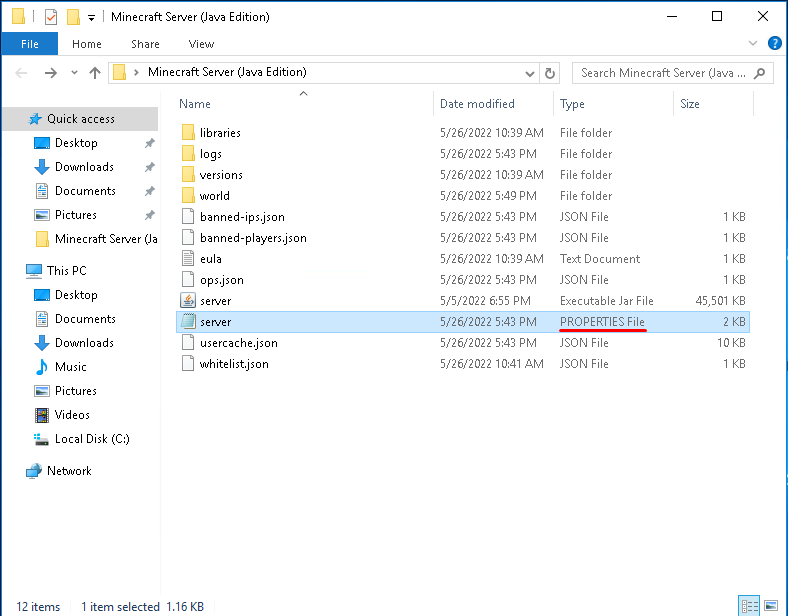
Task: Open the address bar history dropdown
Action: [x=530, y=73]
